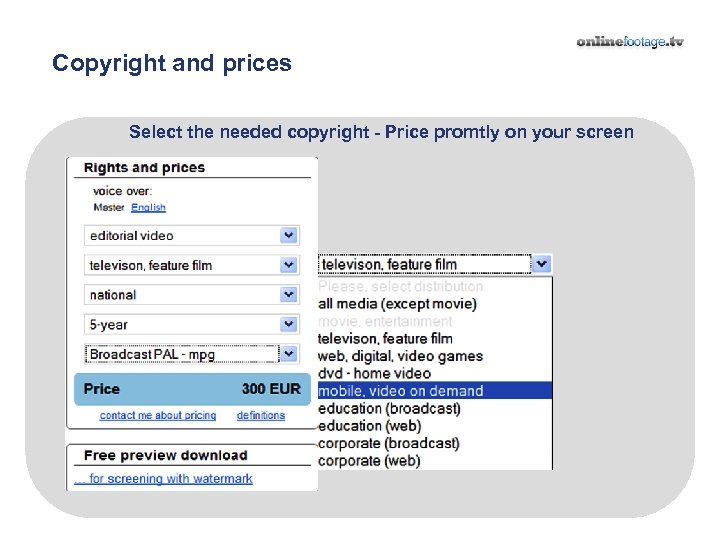Click the arrow of the expanded distribution dropdown
Viewport: 720px width, 540px height.
pos(541,265)
